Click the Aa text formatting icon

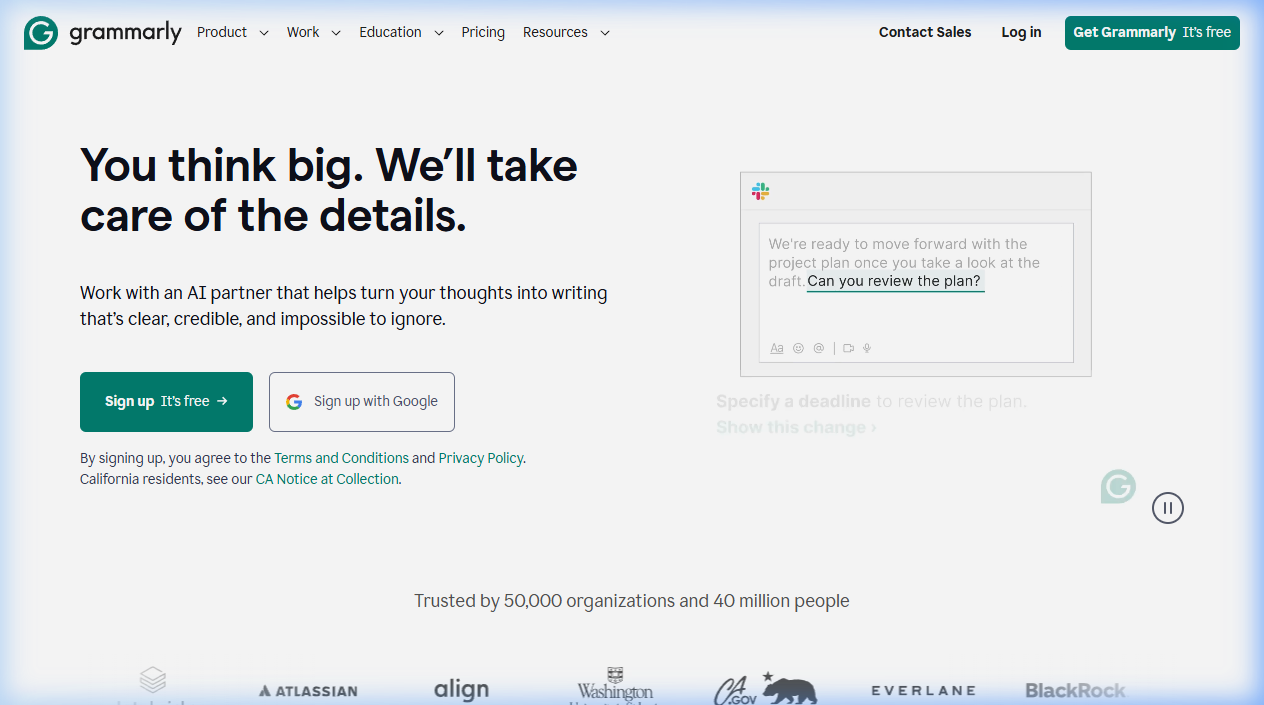[777, 348]
